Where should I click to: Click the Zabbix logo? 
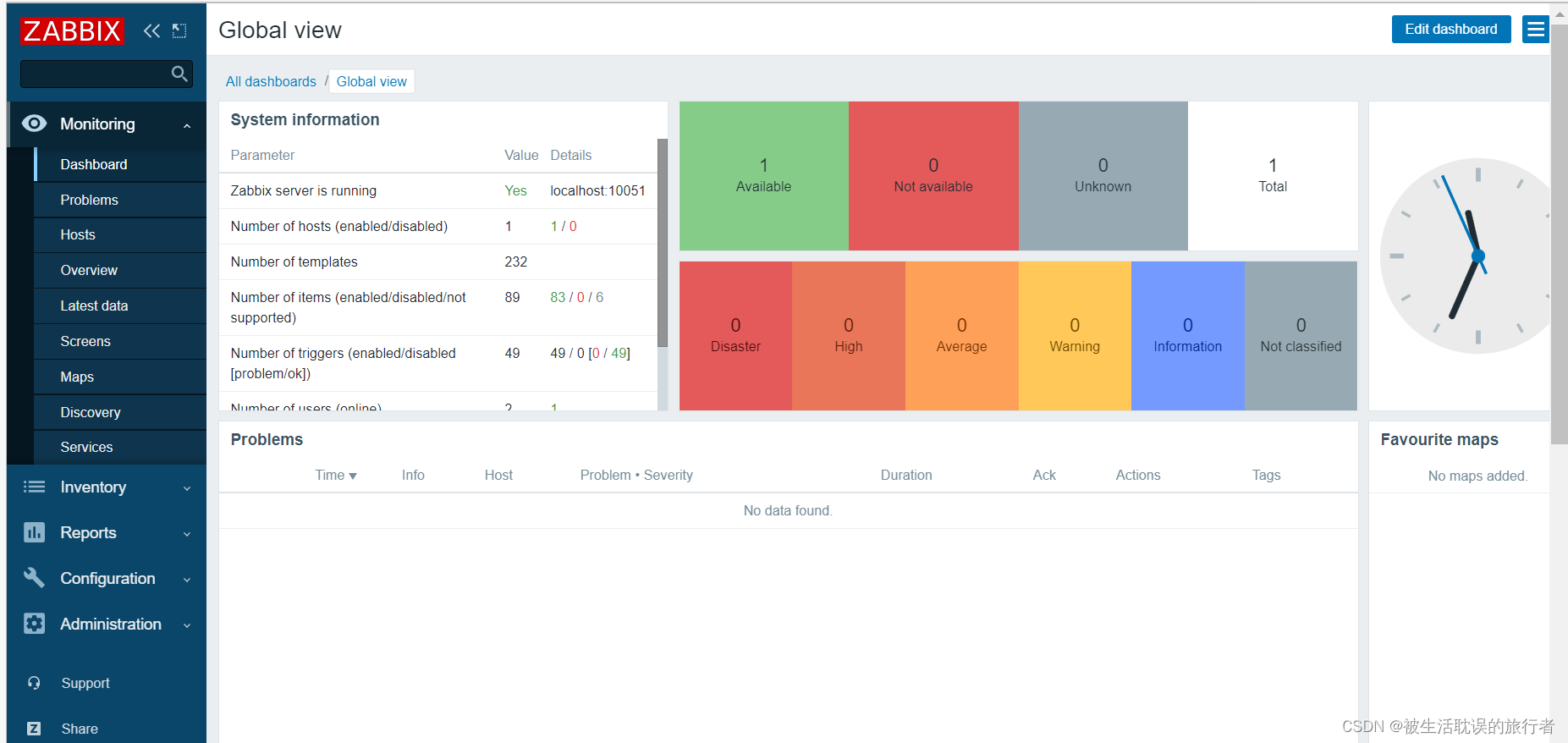pyautogui.click(x=72, y=31)
